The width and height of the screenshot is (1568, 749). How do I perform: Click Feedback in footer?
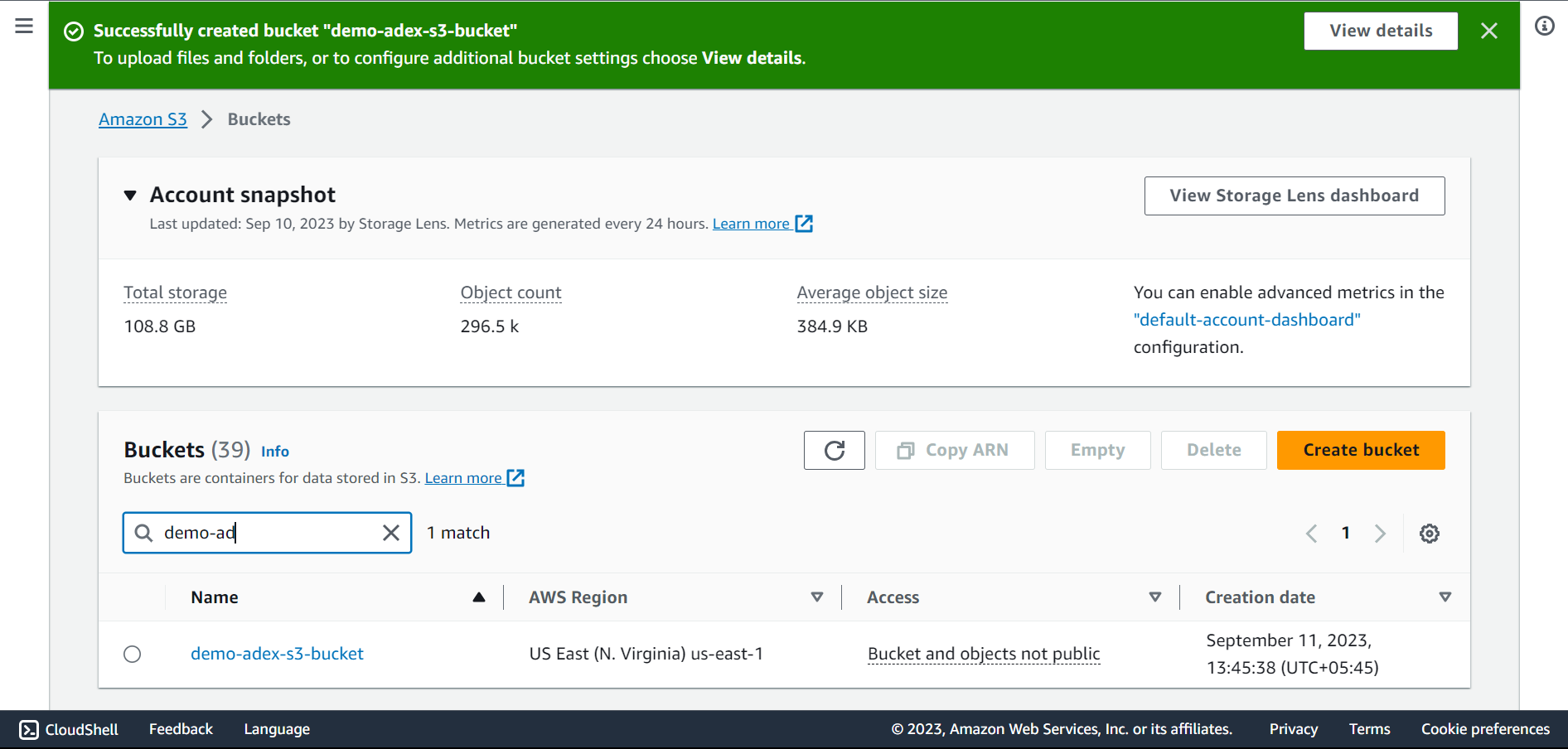coord(181,729)
